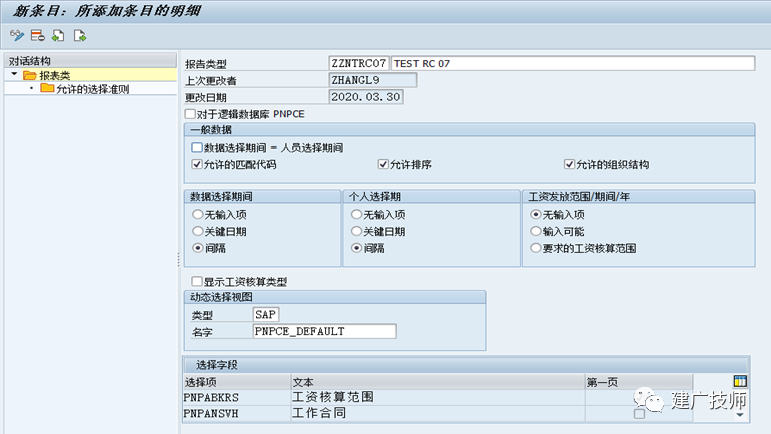Screen dimensions: 771x434
Task: Select the PNPANSVH table cell
Action: [x=237, y=413]
